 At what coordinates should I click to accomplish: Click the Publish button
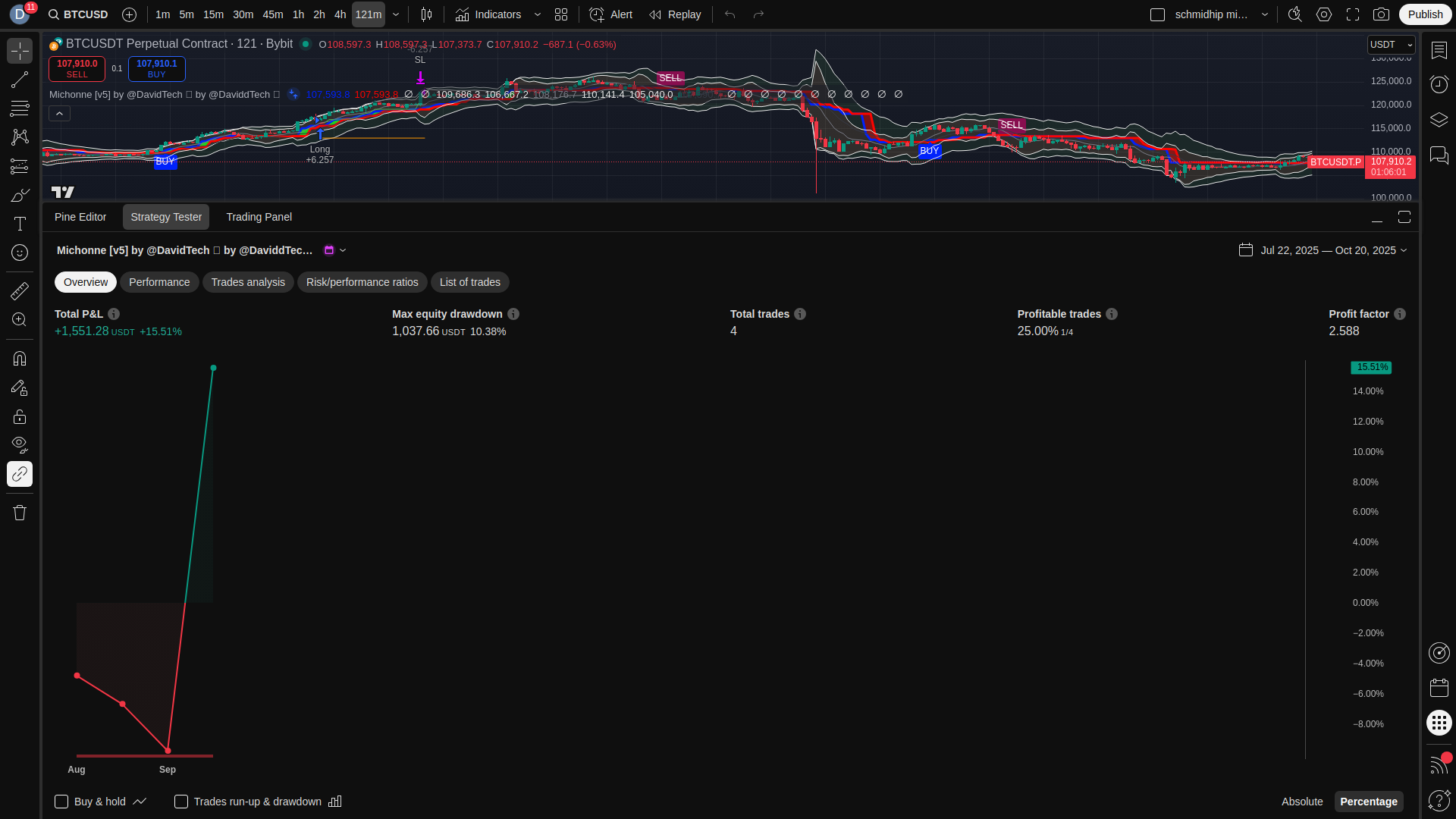point(1424,14)
